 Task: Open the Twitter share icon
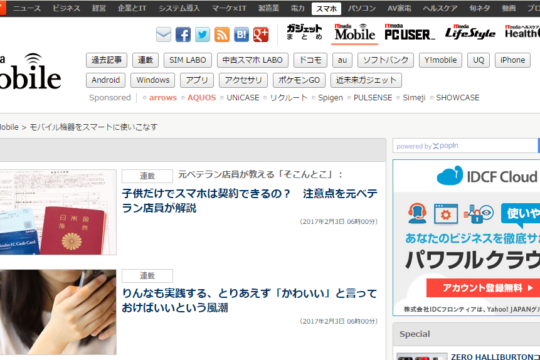point(202,35)
